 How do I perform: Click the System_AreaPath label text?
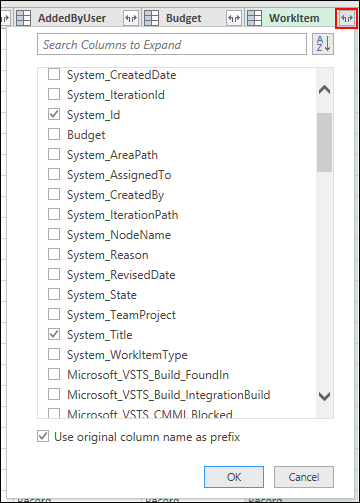pos(112,155)
